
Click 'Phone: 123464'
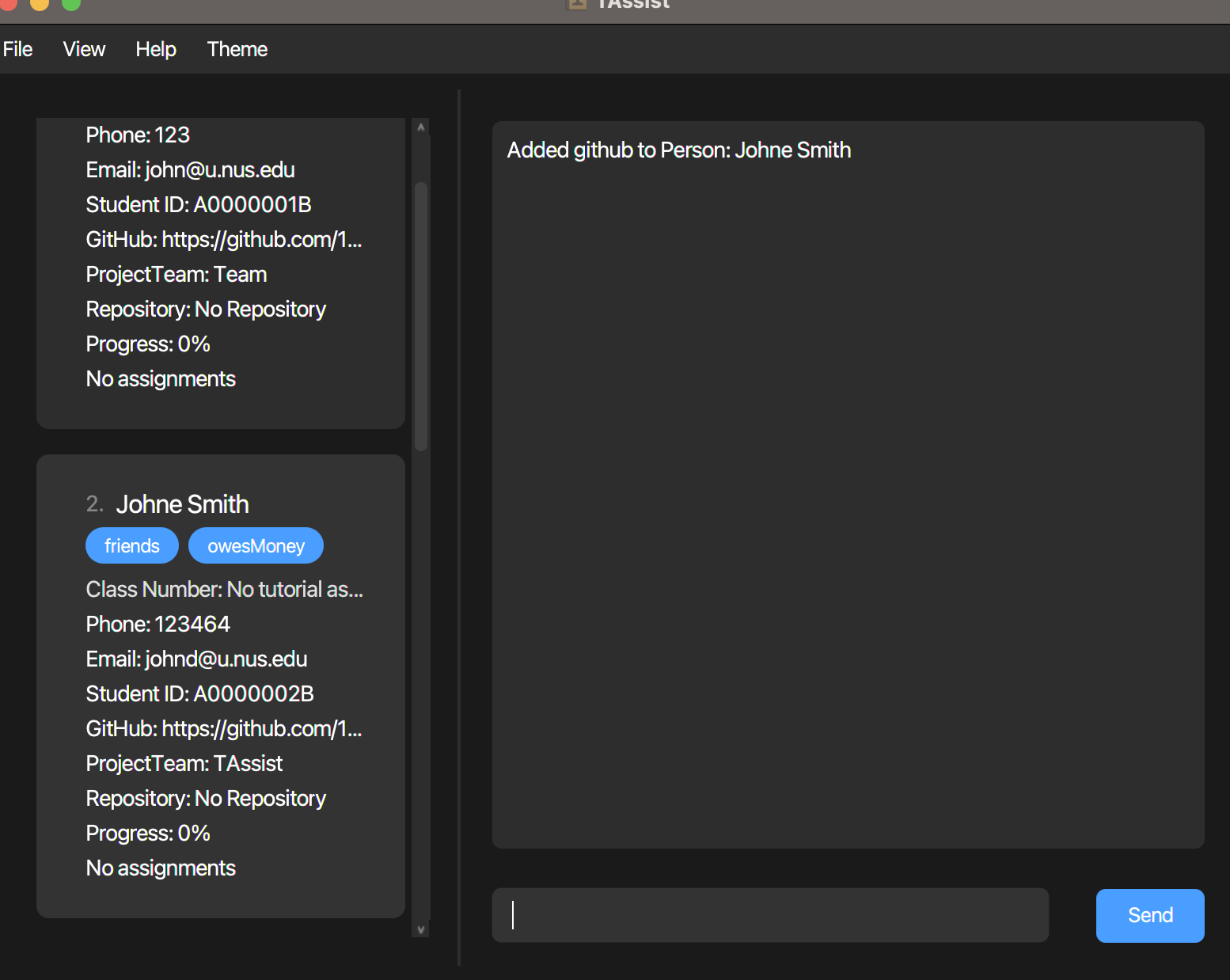[x=158, y=625]
